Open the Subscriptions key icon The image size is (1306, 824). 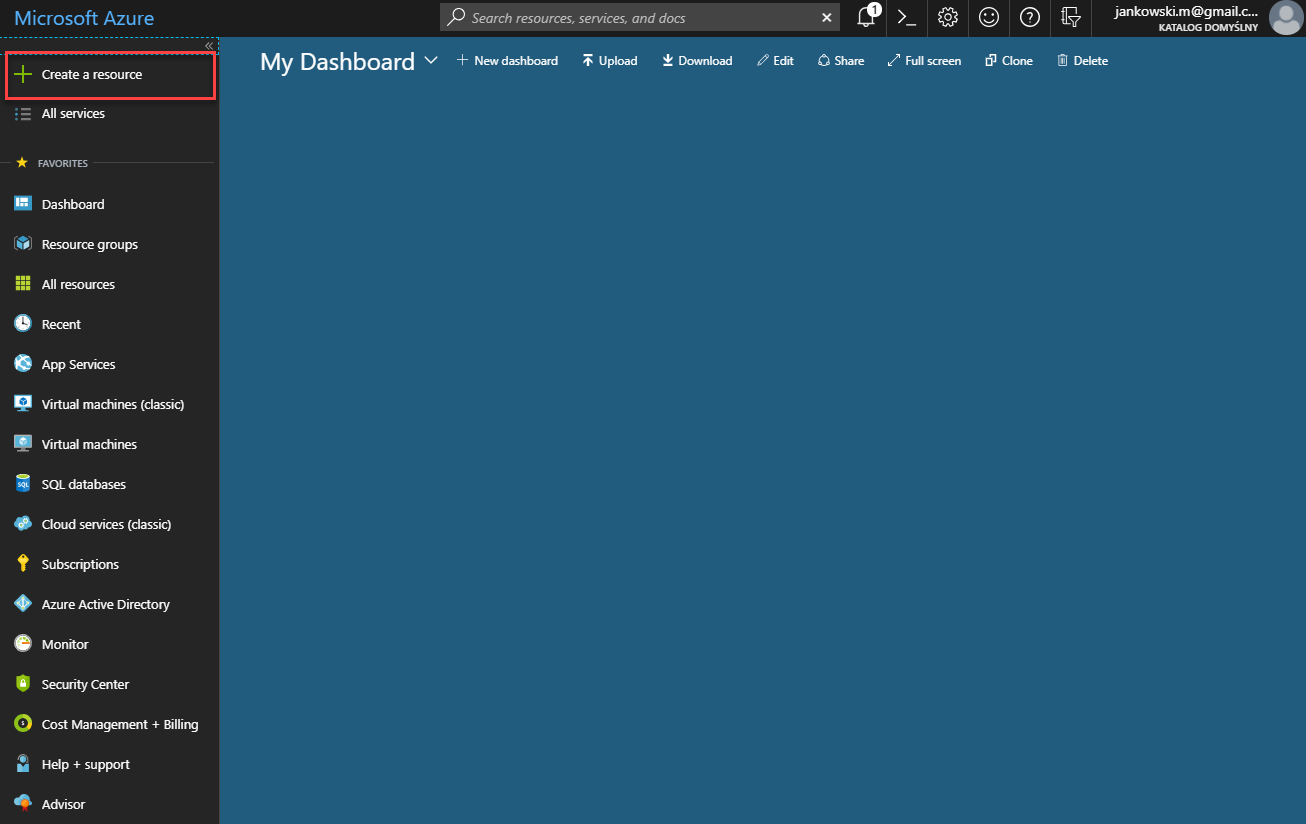[x=23, y=564]
